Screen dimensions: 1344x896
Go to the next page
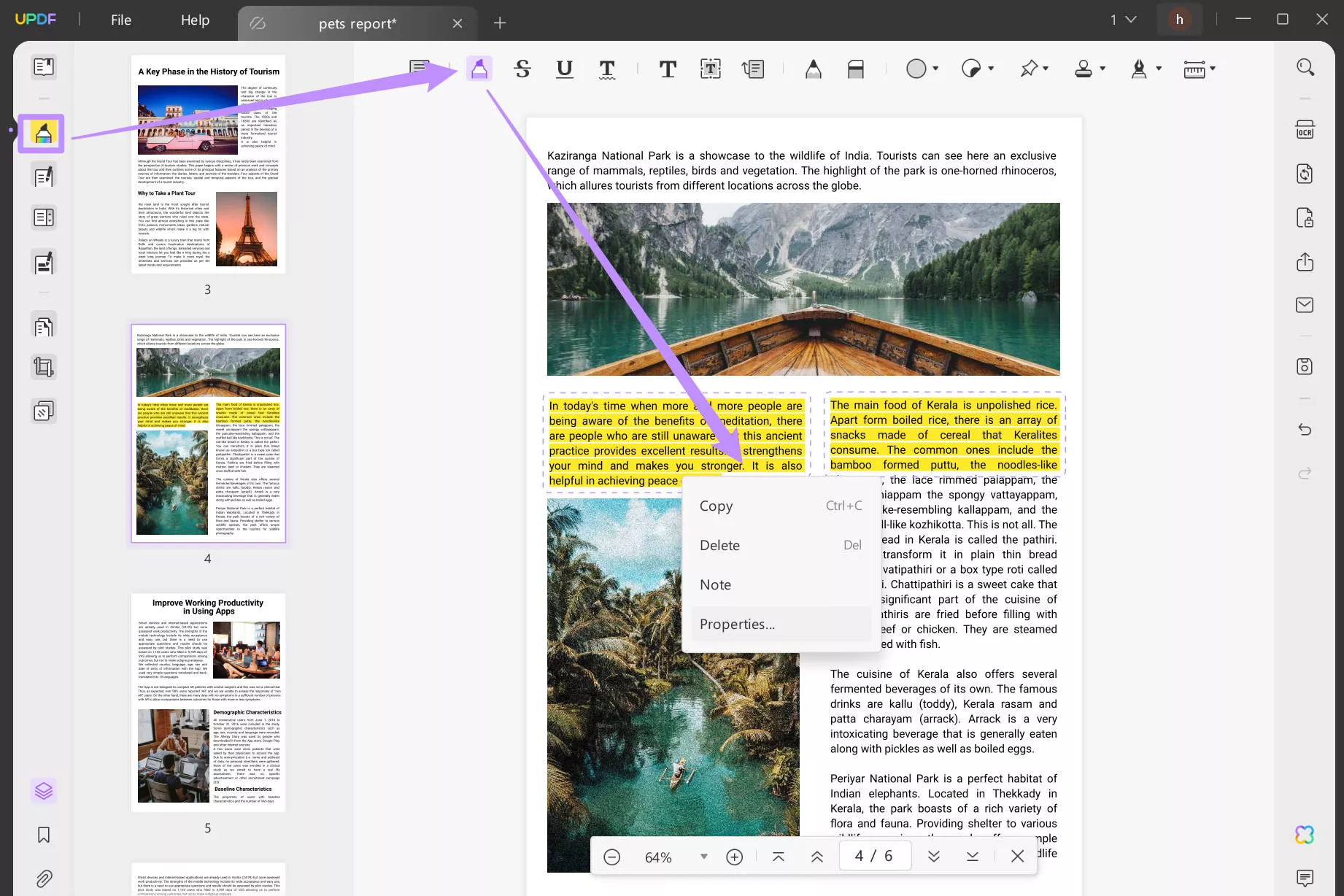pos(934,857)
